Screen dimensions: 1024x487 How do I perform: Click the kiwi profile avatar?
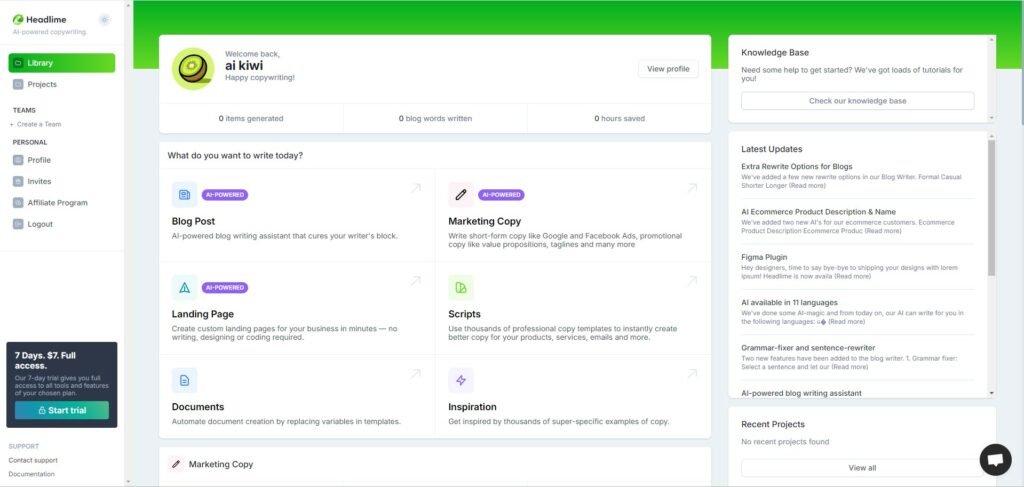[x=193, y=69]
